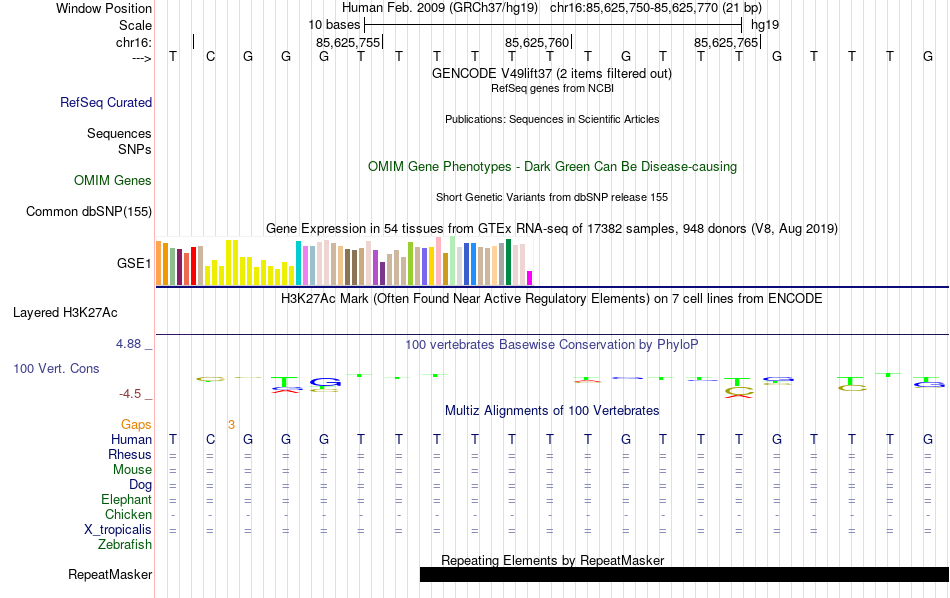This screenshot has height=598, width=950.
Task: Click the Basewise Conservation by PhyloP title
Action: pos(551,345)
